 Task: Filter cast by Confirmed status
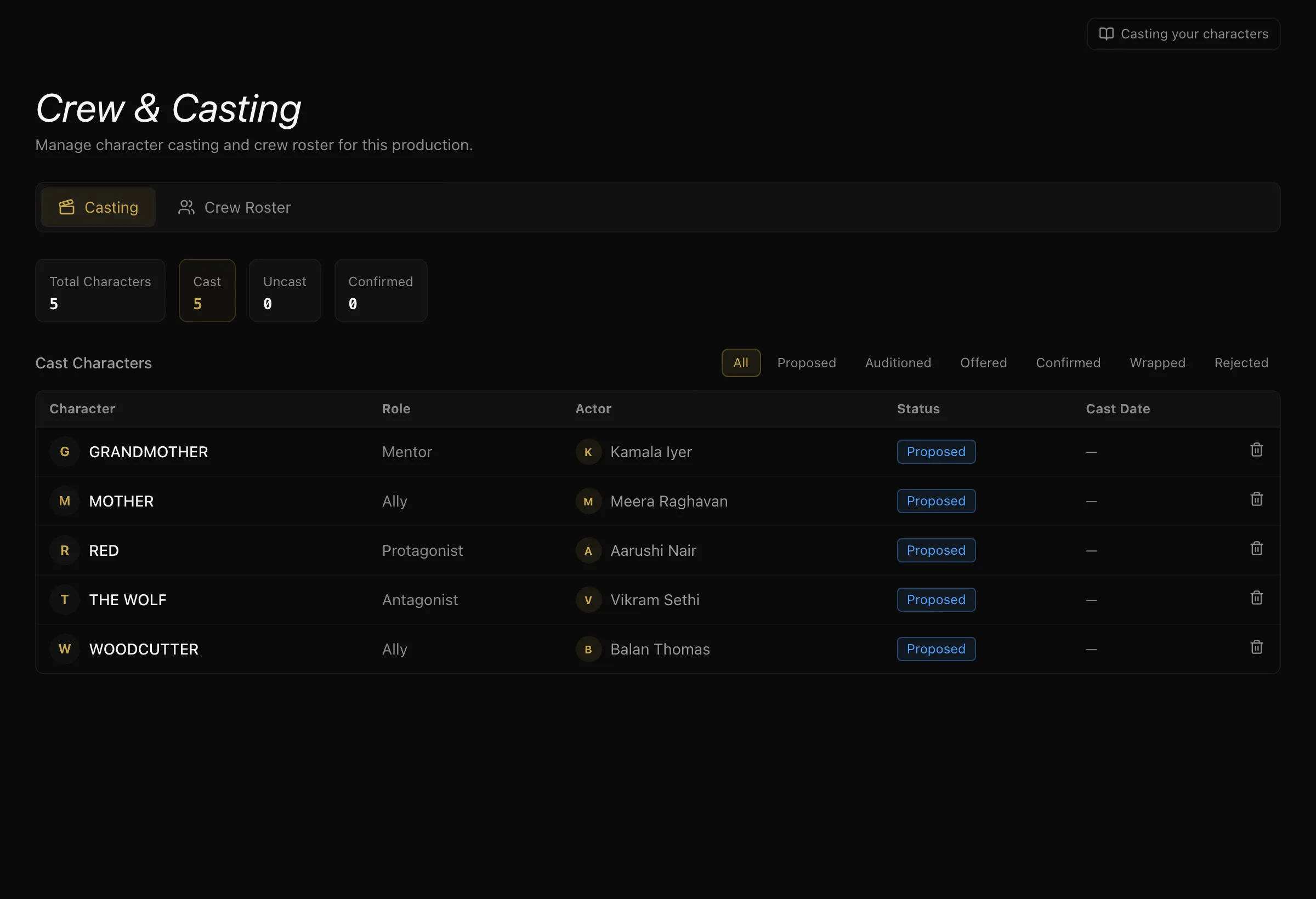1069,363
